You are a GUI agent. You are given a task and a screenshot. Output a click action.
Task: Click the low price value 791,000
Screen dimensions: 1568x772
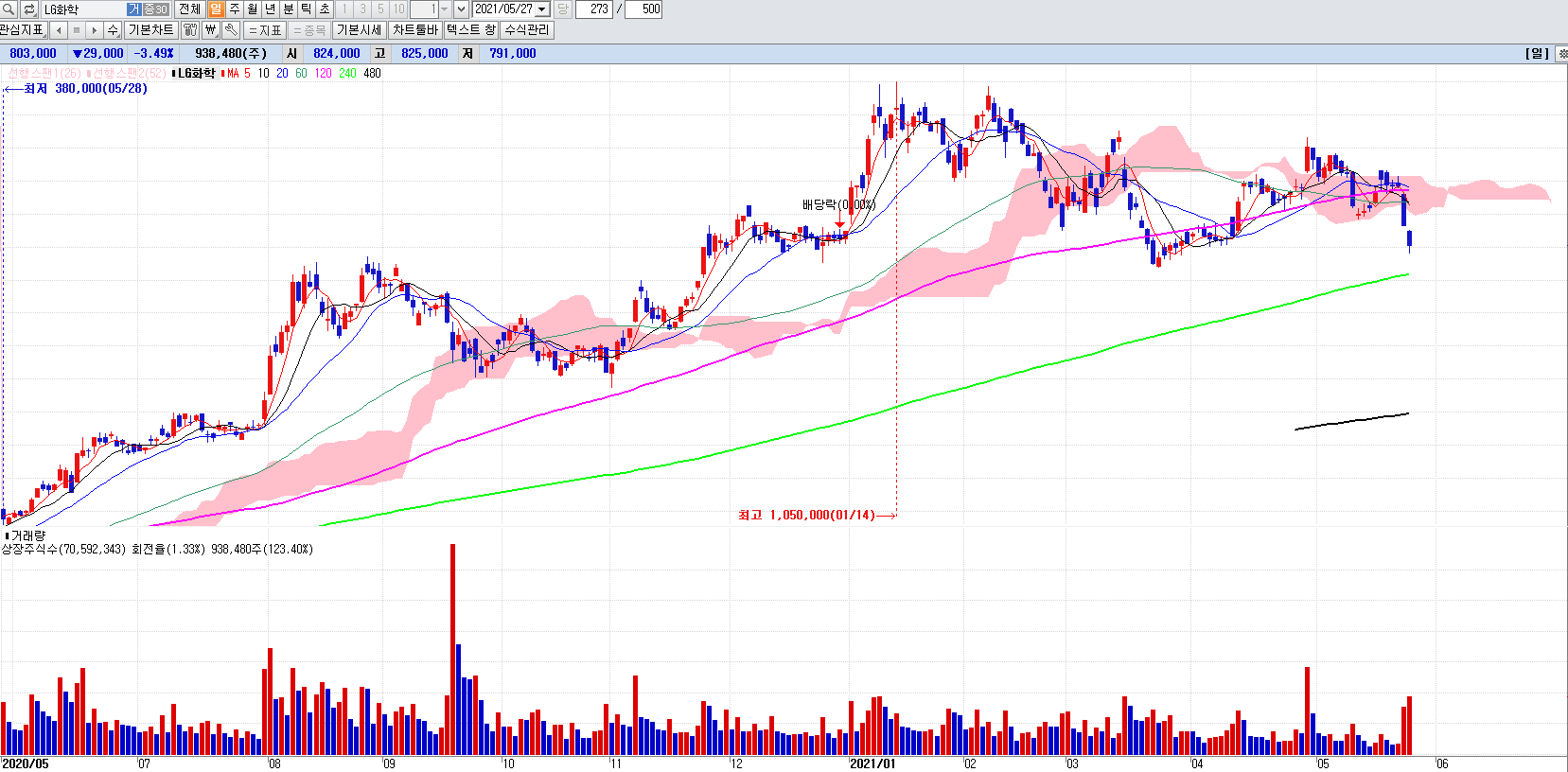[x=513, y=54]
